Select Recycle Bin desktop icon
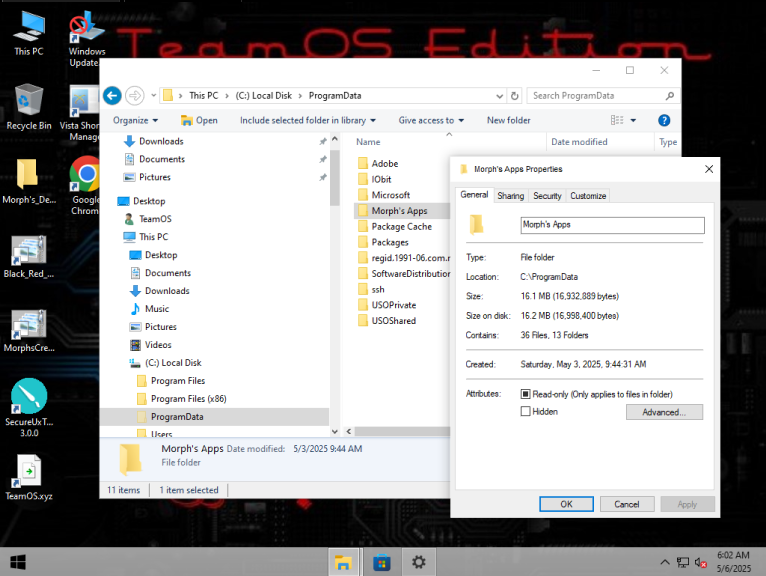 point(29,107)
